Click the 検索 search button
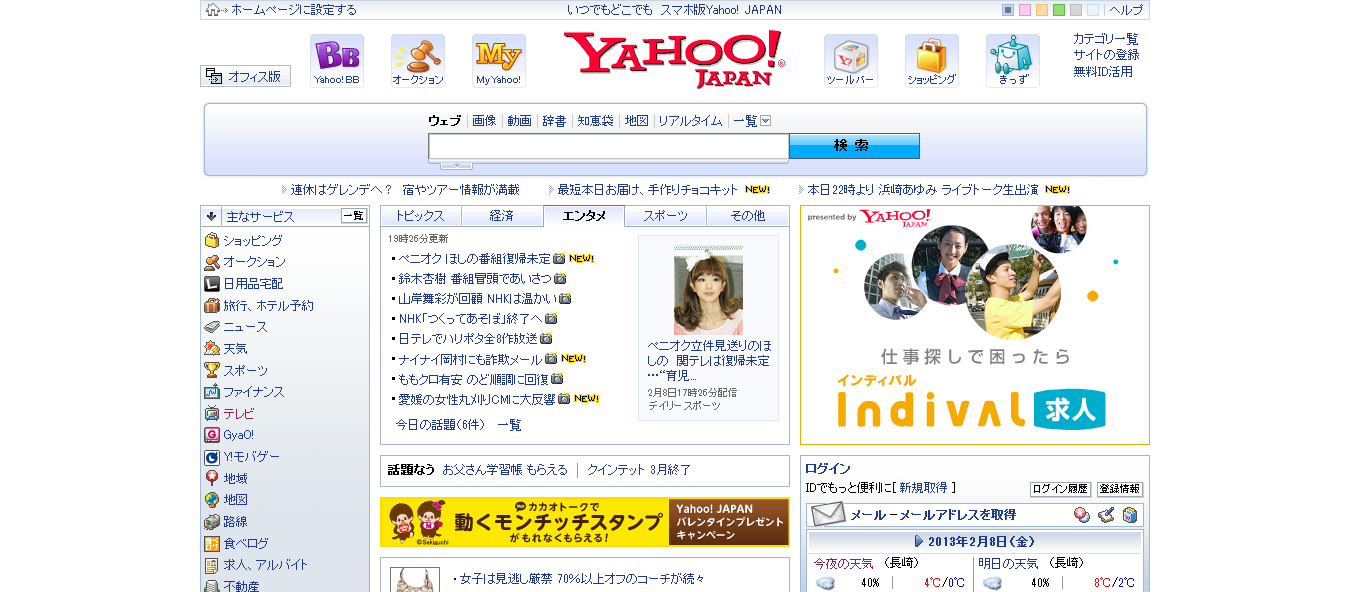 pos(854,146)
